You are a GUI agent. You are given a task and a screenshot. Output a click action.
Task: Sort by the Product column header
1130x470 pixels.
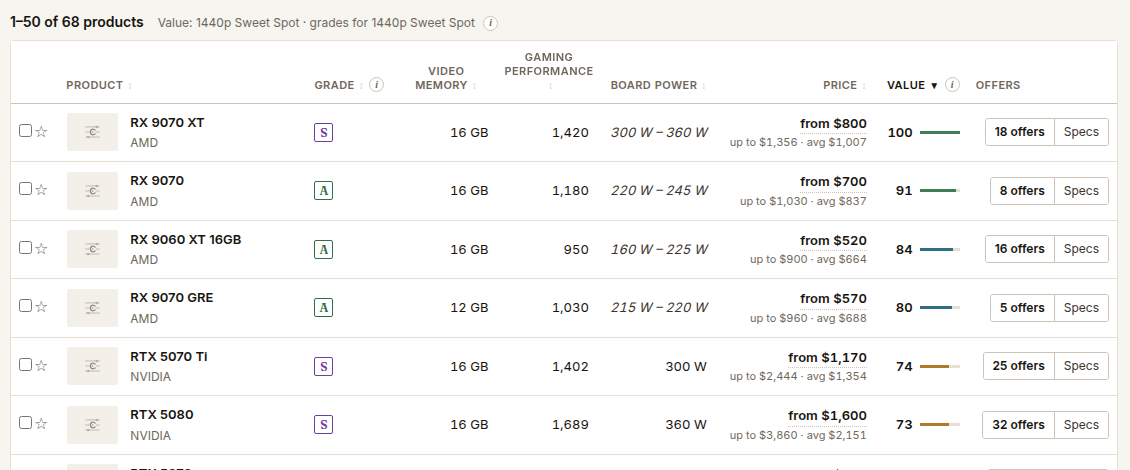(x=99, y=85)
